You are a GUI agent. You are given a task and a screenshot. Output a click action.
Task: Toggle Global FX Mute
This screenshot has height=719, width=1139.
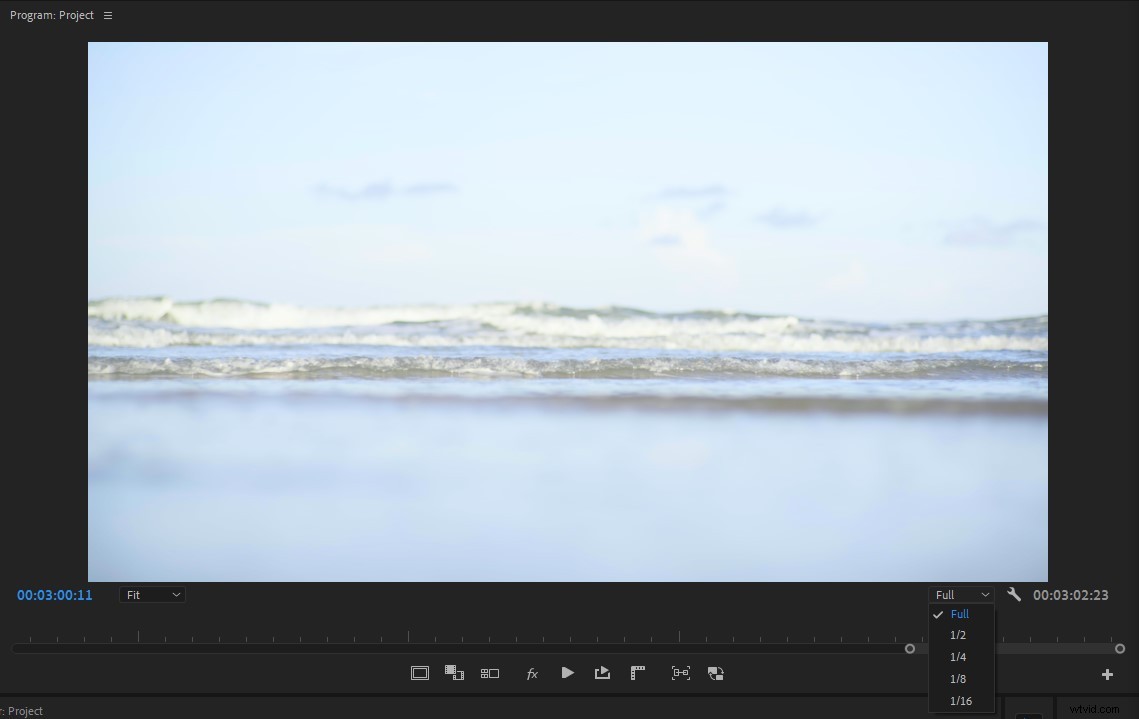pyautogui.click(x=532, y=673)
